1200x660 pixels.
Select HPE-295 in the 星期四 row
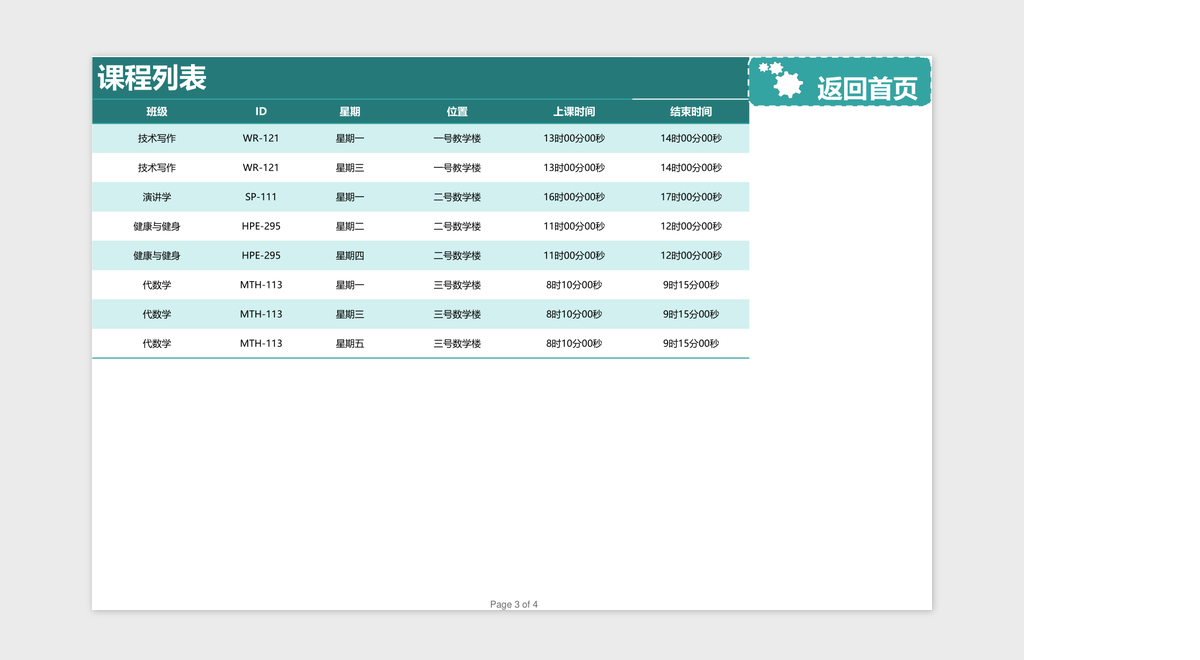pyautogui.click(x=261, y=255)
